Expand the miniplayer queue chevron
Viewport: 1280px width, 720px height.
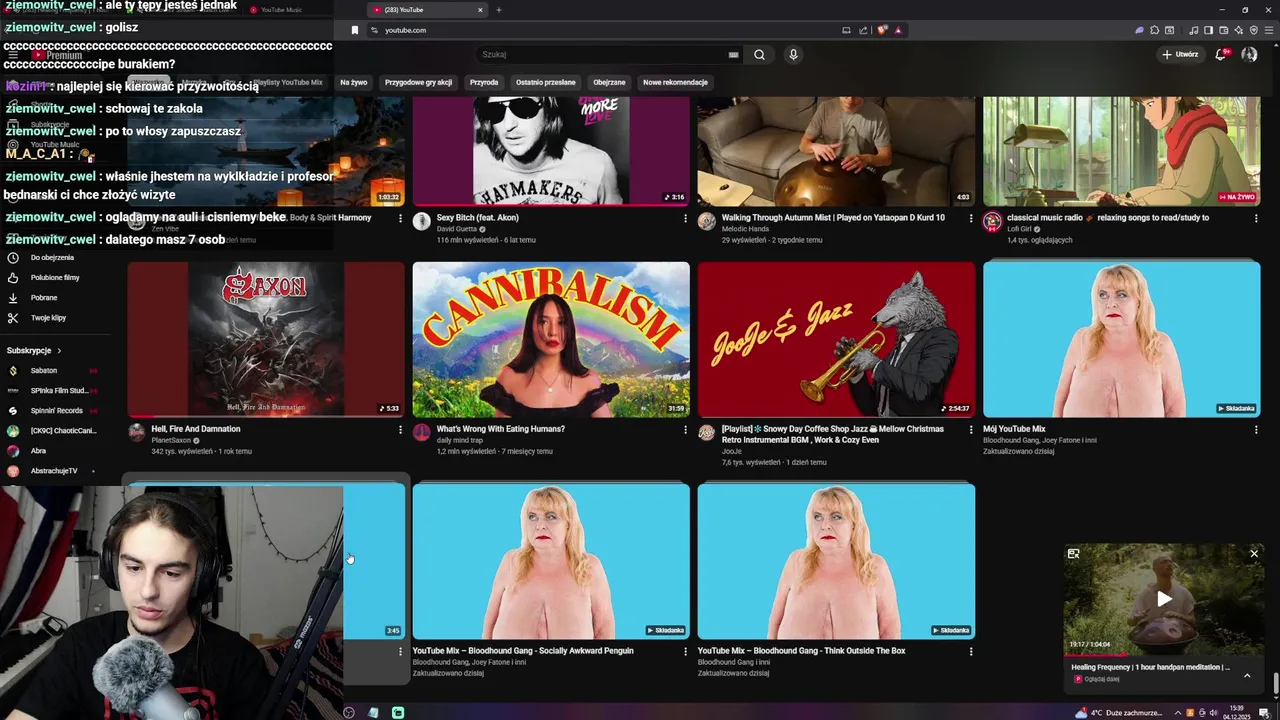click(x=1247, y=675)
